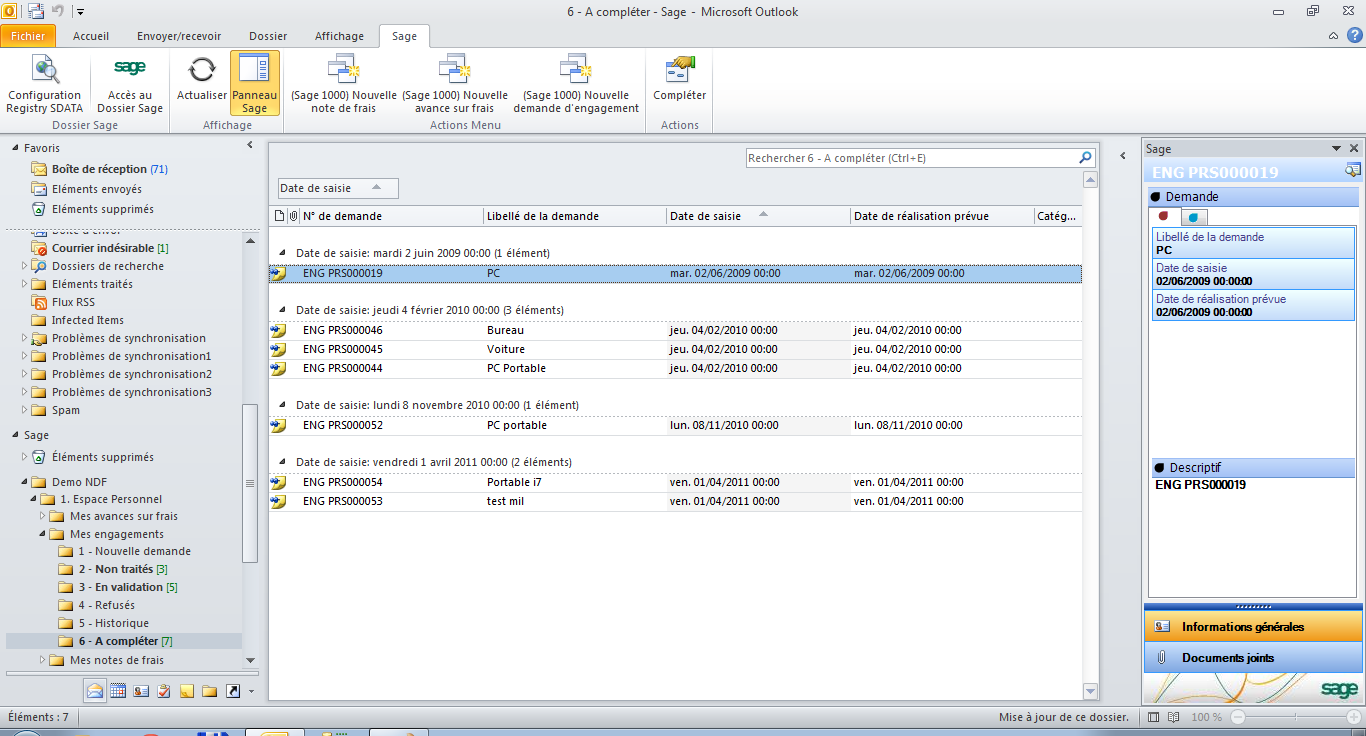This screenshot has height=736, width=1366.
Task: Open Shortcuts from navigation bar icons
Action: [233, 690]
